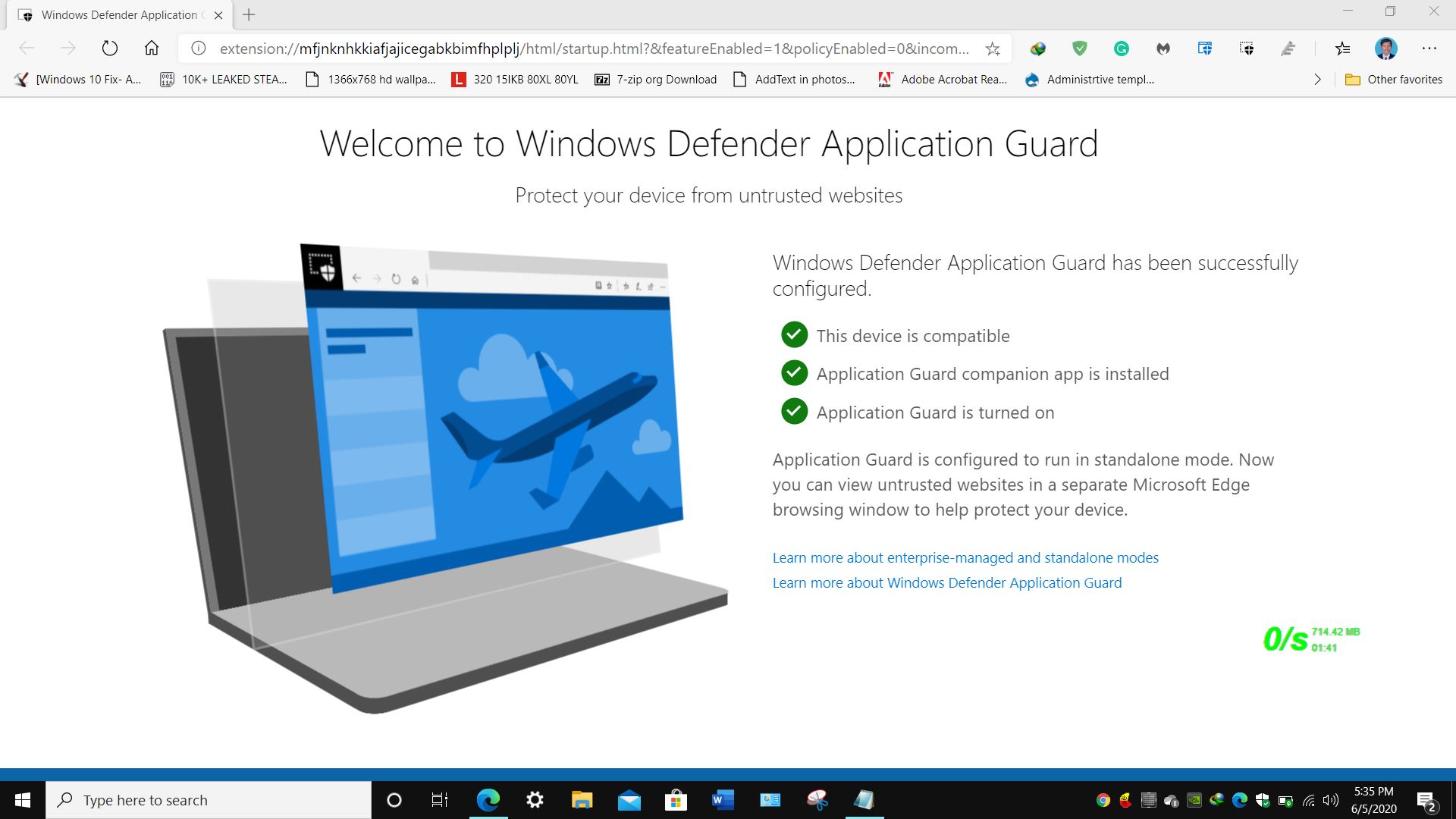Open the AddText in photos bookmark
Image resolution: width=1456 pixels, height=819 pixels.
(794, 80)
